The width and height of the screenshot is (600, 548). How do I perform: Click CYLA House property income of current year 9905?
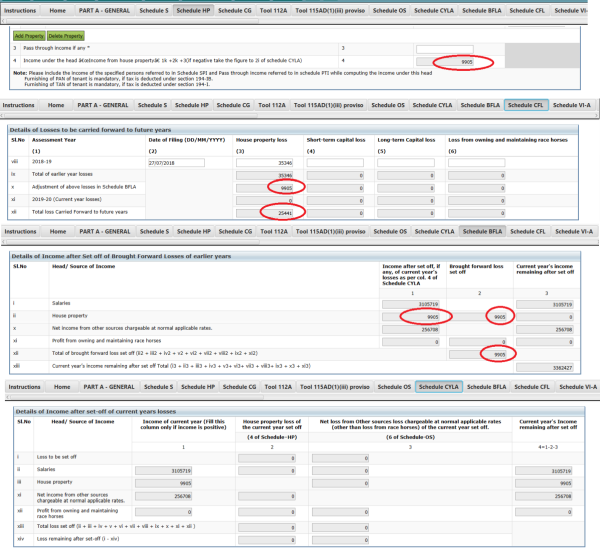(163, 483)
